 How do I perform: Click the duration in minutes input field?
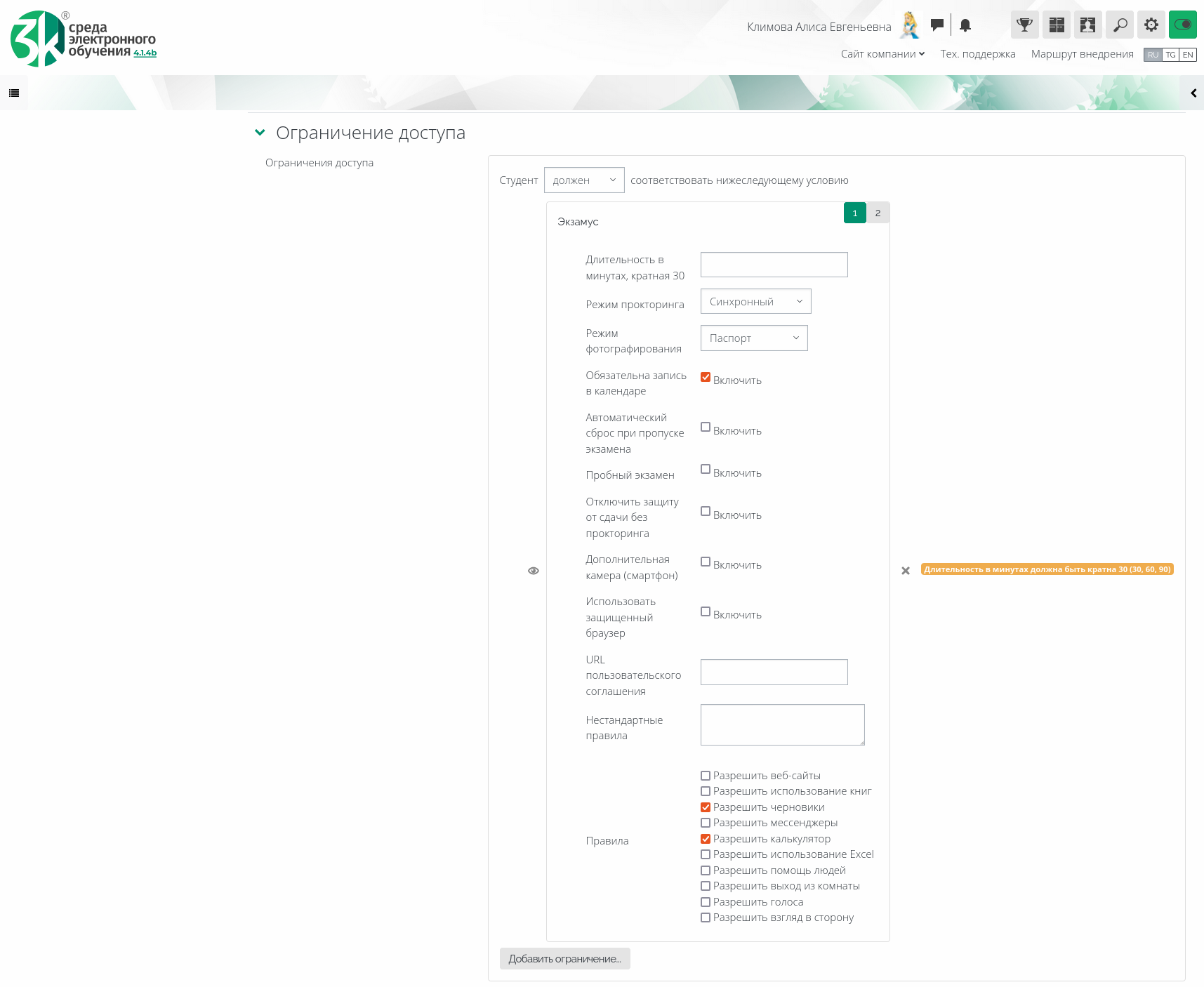(x=774, y=265)
